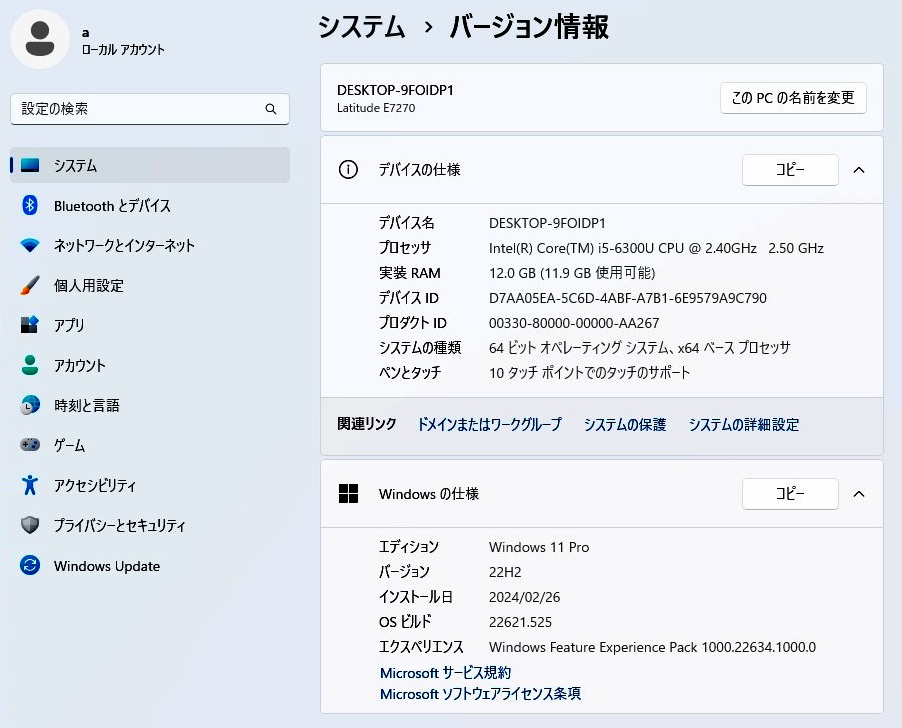This screenshot has width=902, height=728.
Task: Copy the デバイスの仕様 details
Action: click(x=790, y=170)
